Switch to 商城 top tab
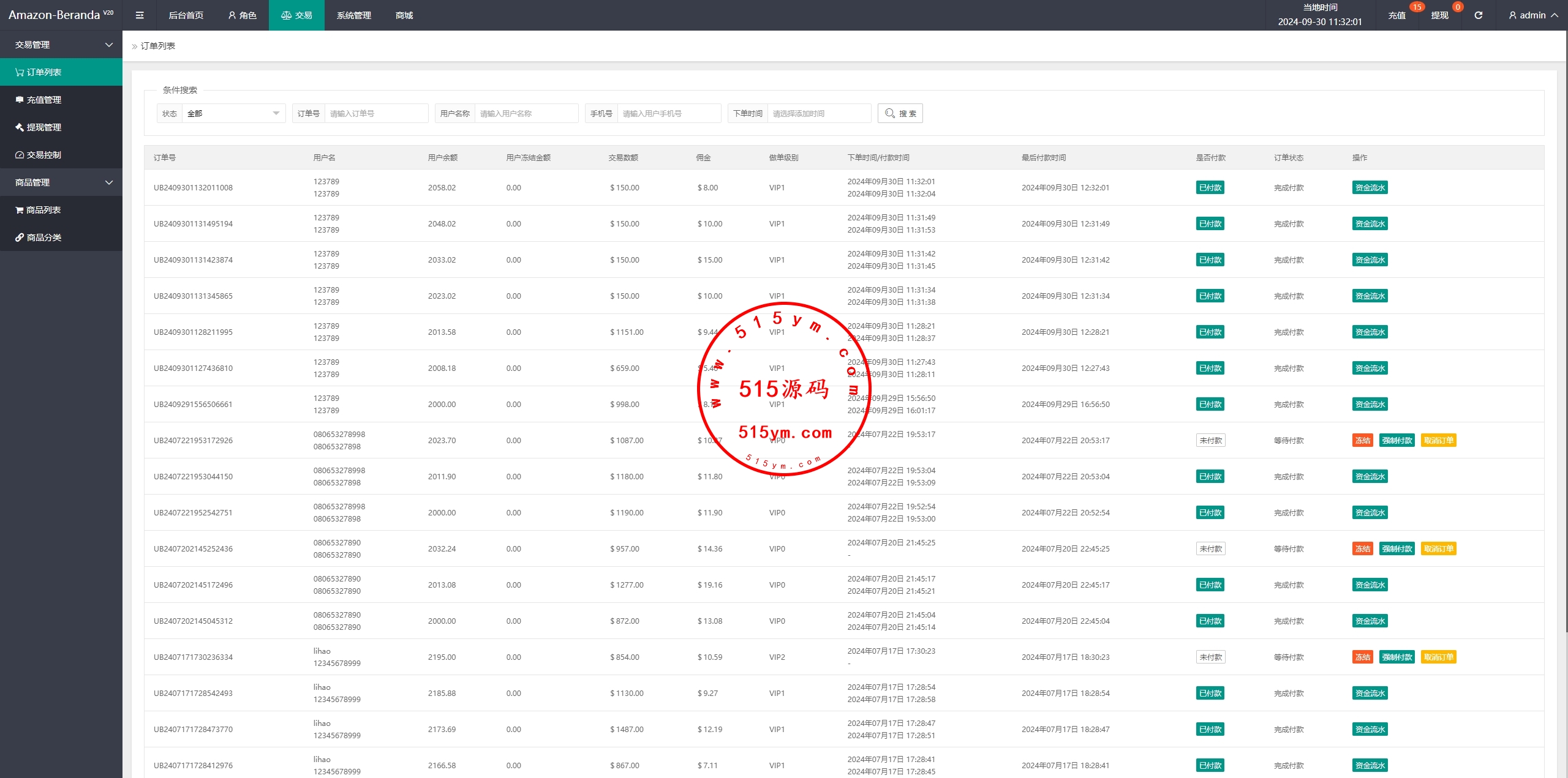This screenshot has width=1568, height=778. (404, 15)
